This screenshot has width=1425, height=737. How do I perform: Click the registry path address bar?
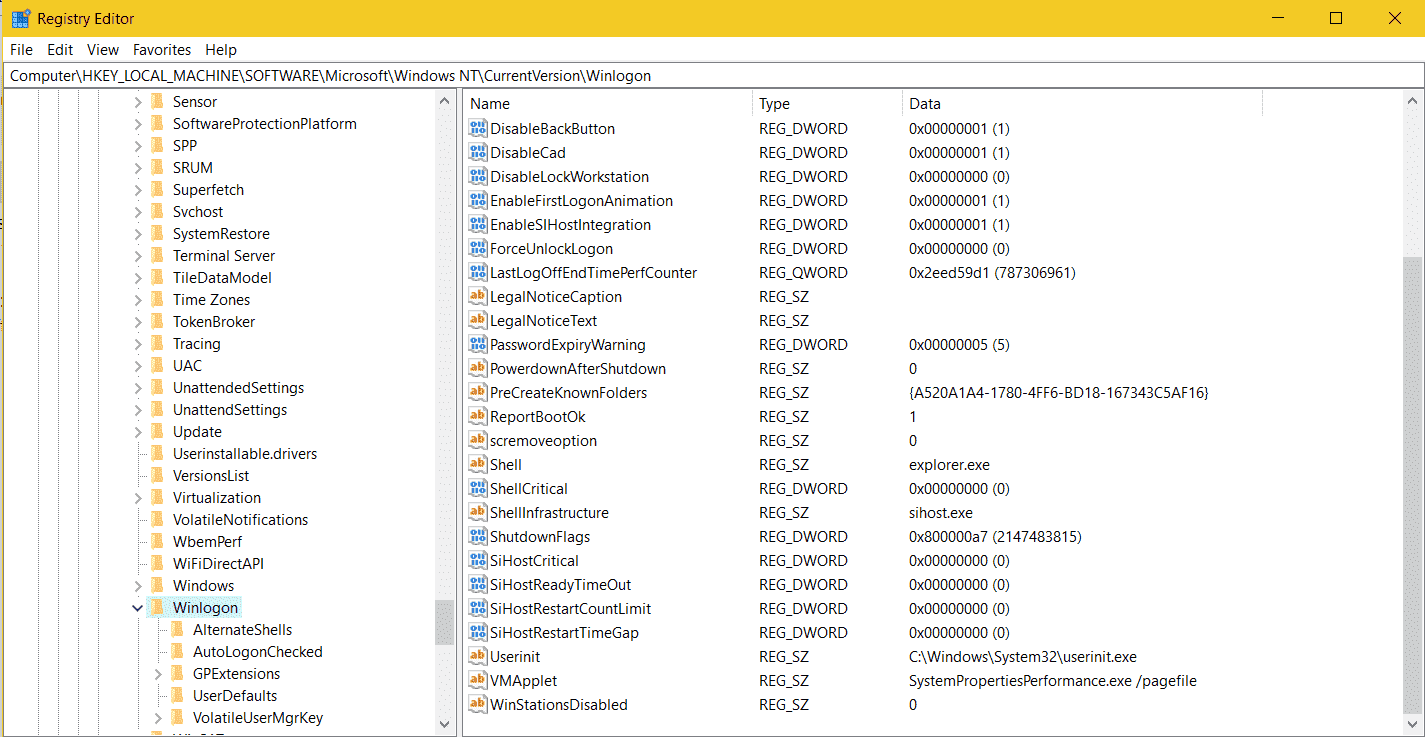(712, 76)
